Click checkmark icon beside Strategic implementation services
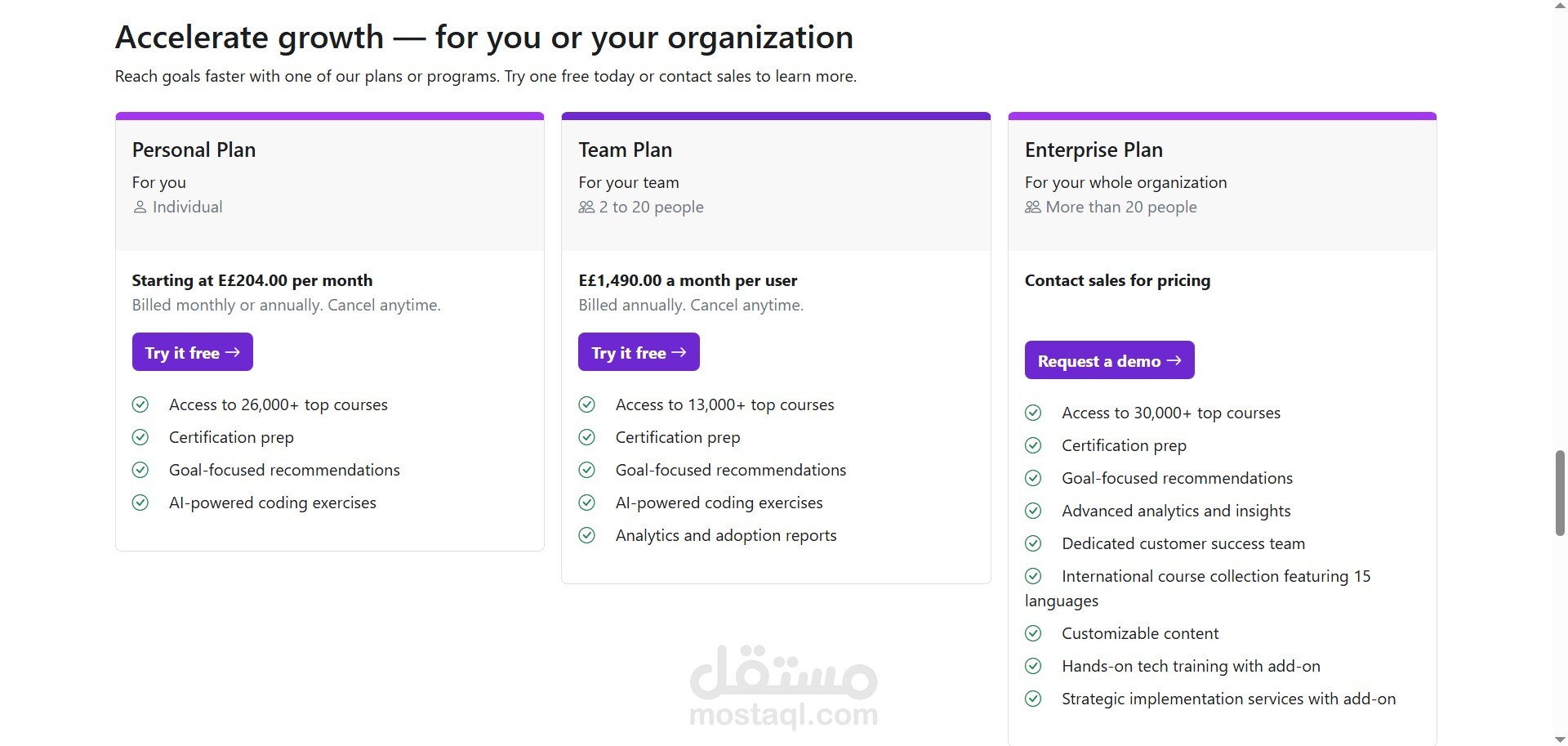This screenshot has height=746, width=1568. pyautogui.click(x=1033, y=699)
